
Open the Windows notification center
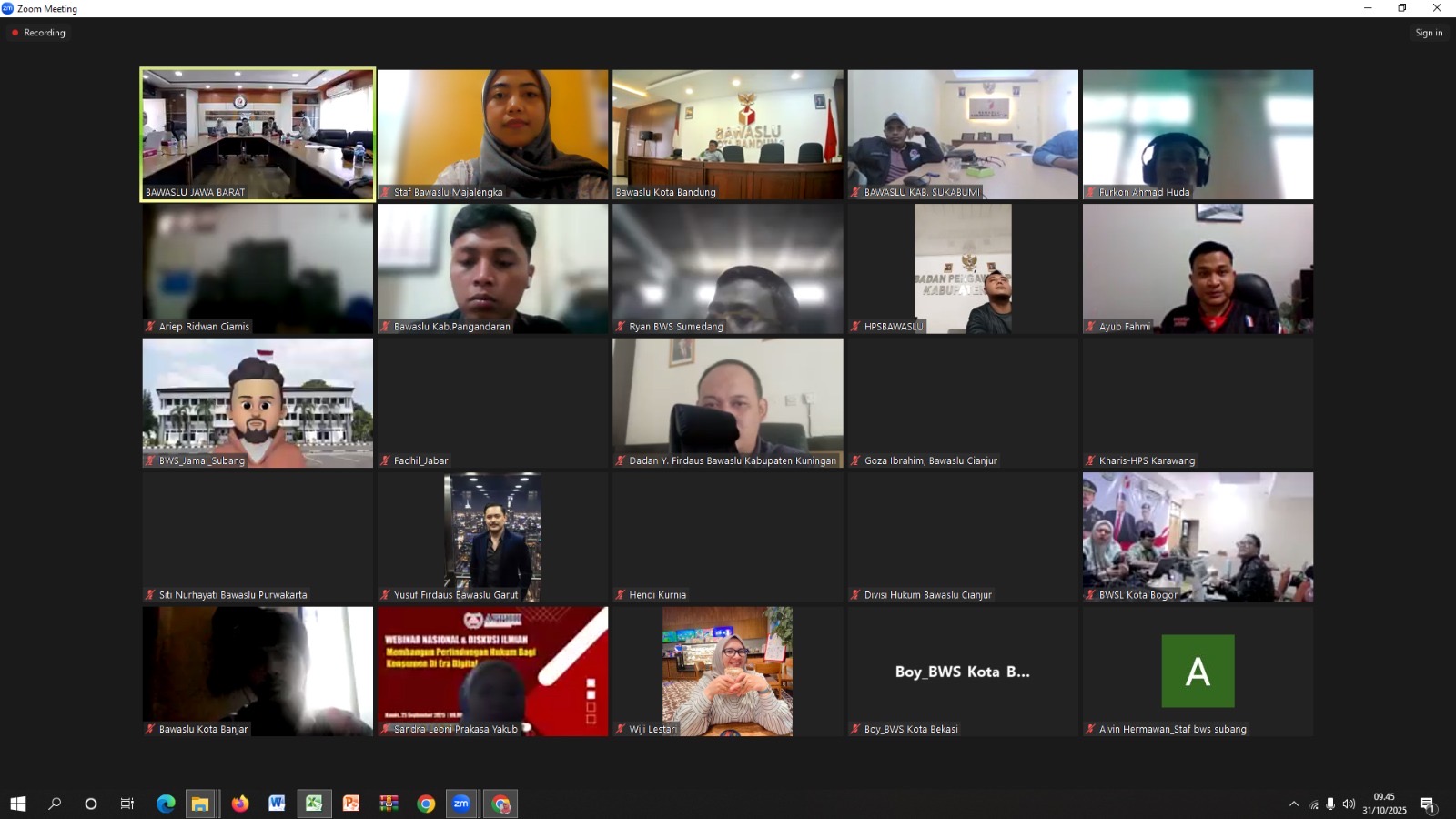[1427, 804]
